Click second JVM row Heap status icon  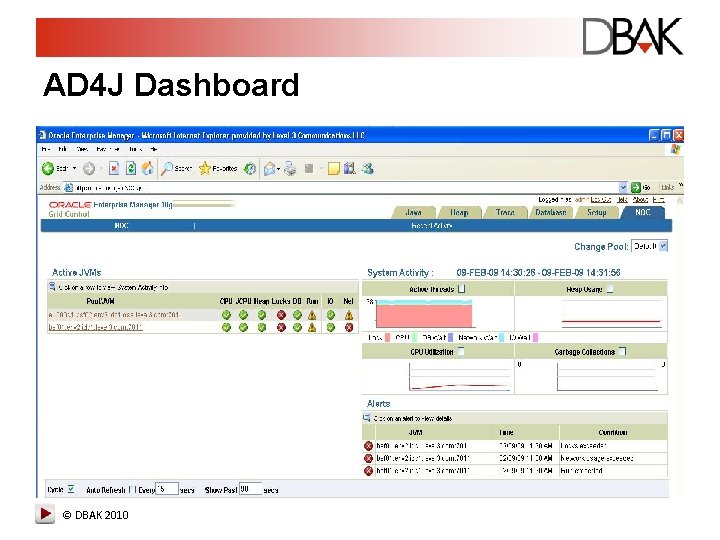click(262, 327)
